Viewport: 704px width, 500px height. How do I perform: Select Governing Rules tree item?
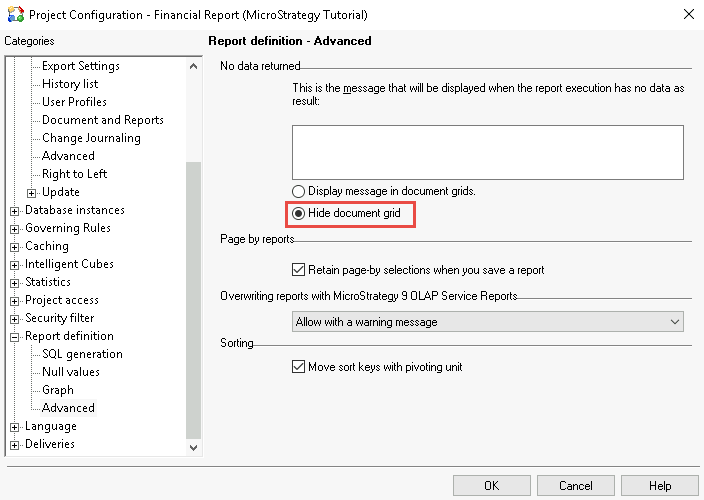[68, 228]
